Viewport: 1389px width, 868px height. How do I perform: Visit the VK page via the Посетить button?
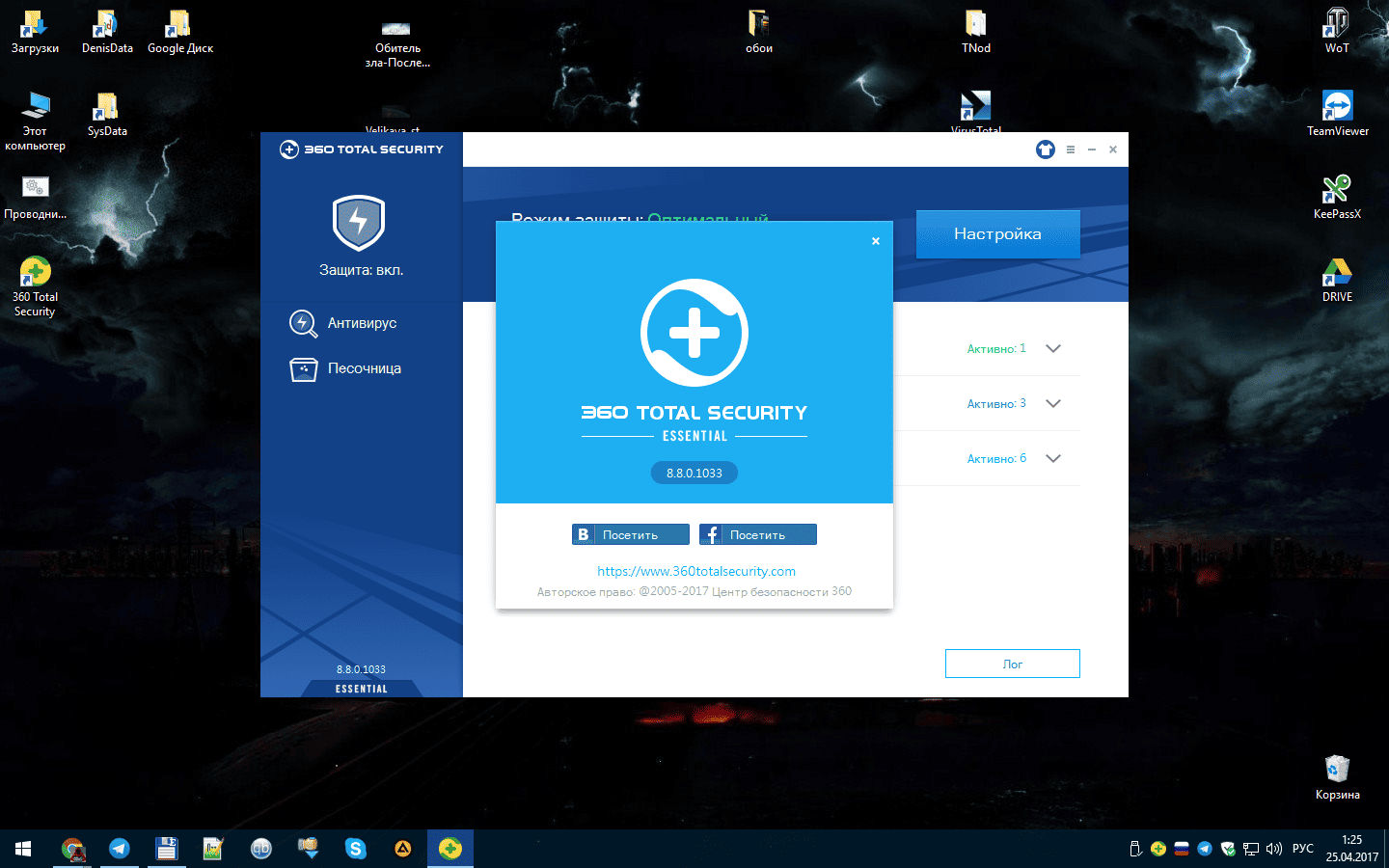point(631,534)
